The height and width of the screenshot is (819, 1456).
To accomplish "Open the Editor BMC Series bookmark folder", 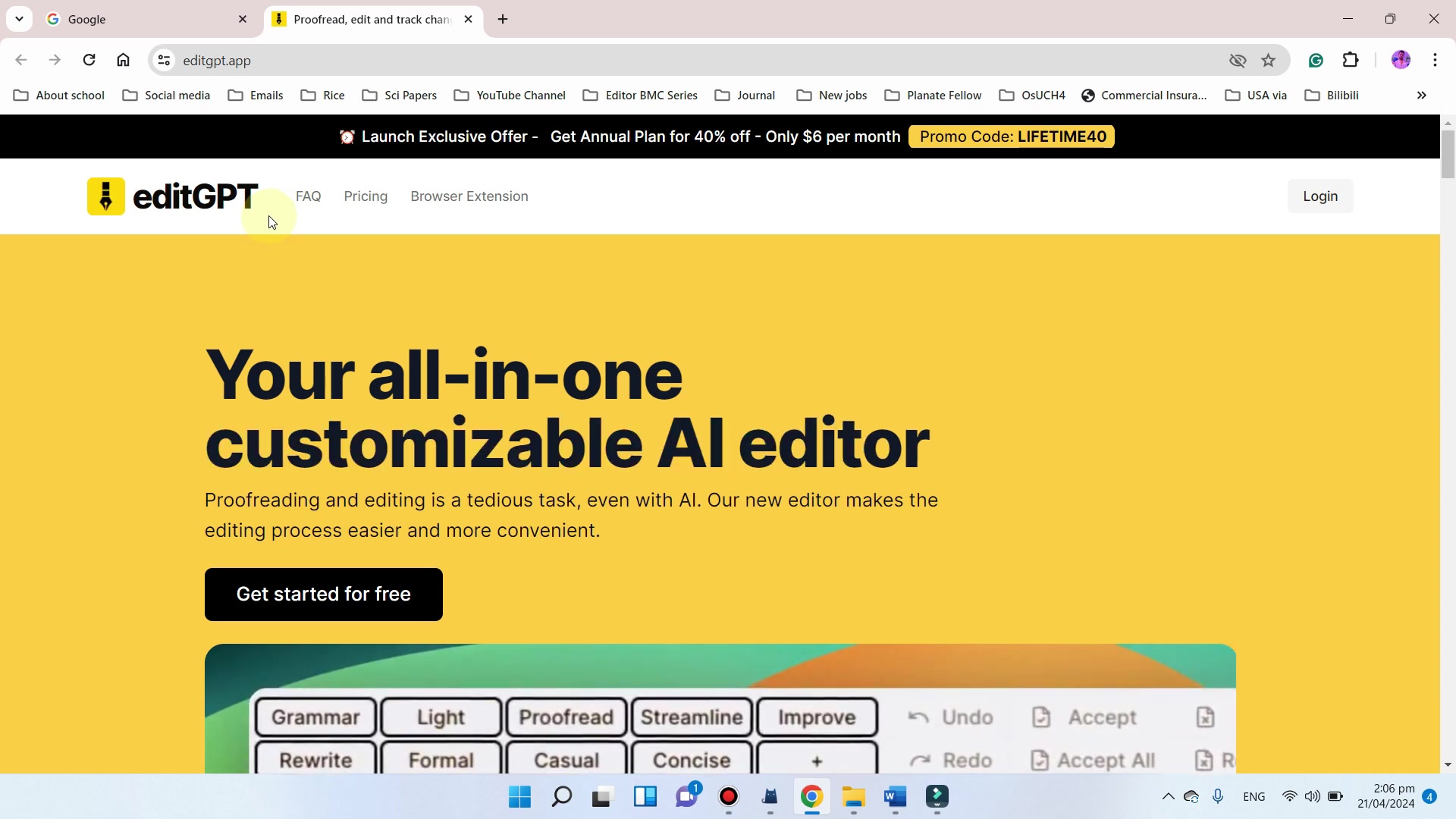I will 640,96.
